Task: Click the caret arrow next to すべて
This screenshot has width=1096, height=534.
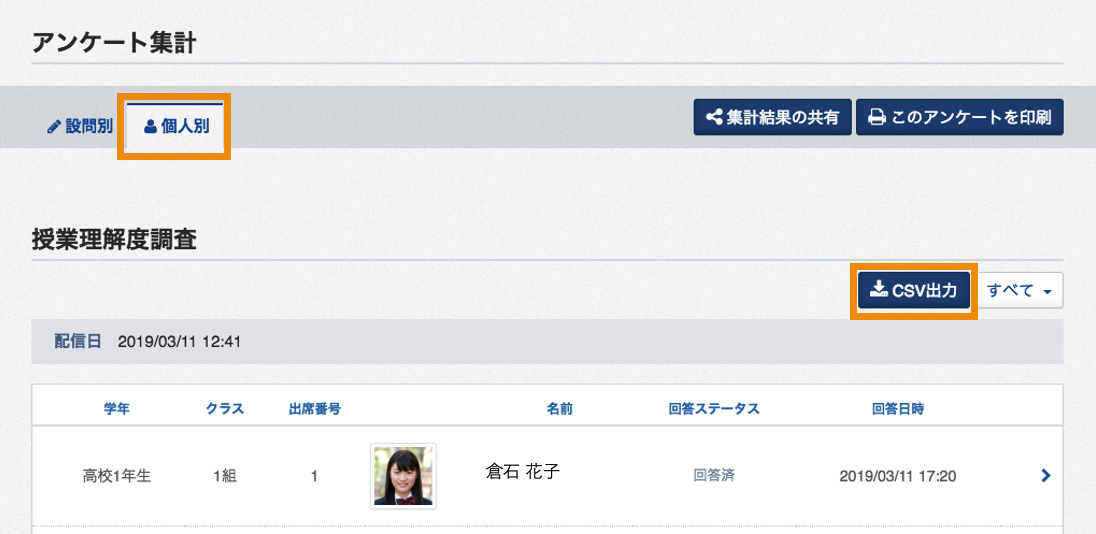Action: (1047, 292)
